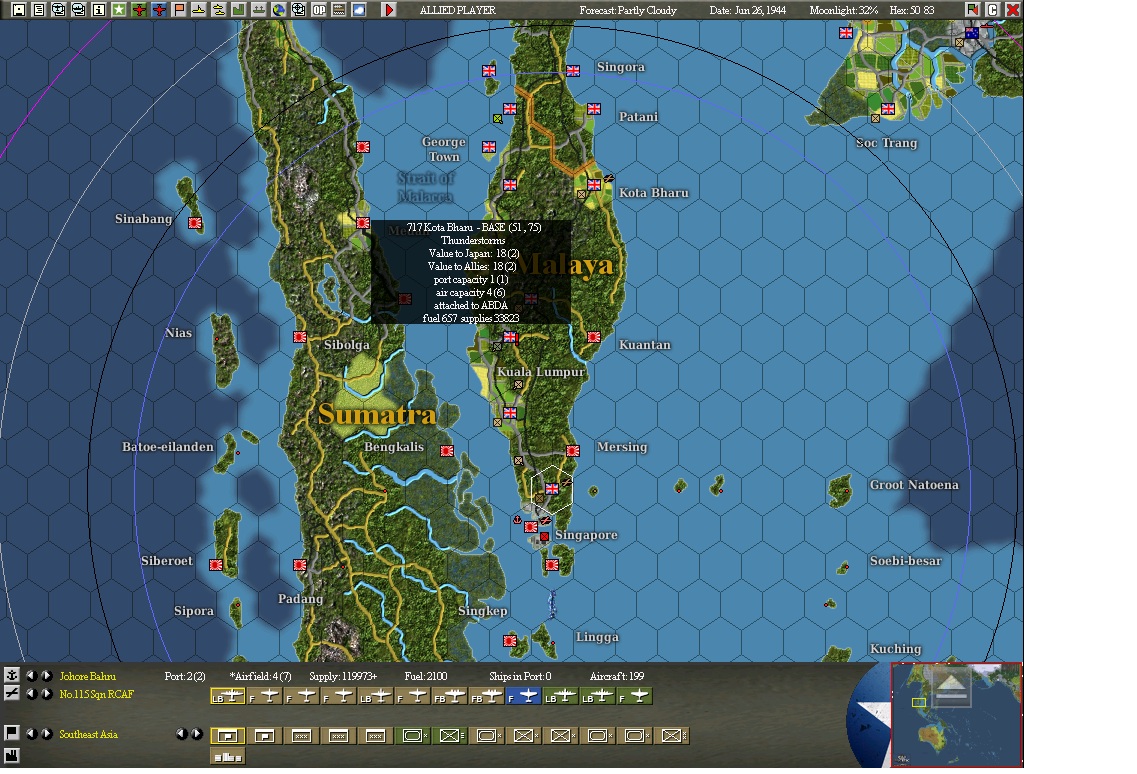Click the red plane on green icon
The height and width of the screenshot is (774, 1137).
139,9
